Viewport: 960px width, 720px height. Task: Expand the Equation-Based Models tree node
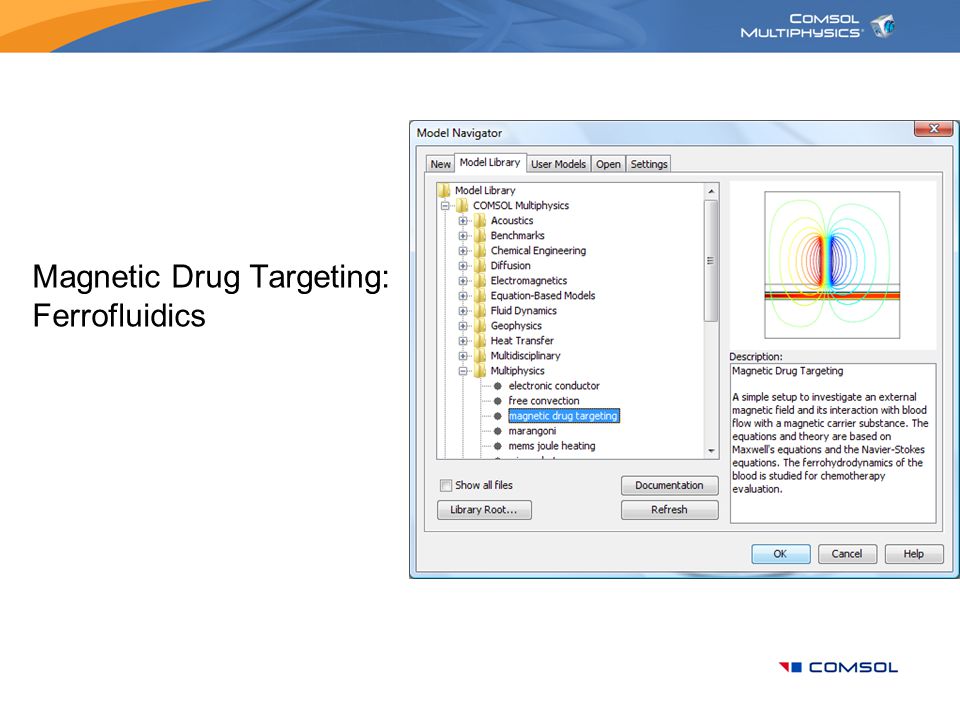tap(463, 296)
